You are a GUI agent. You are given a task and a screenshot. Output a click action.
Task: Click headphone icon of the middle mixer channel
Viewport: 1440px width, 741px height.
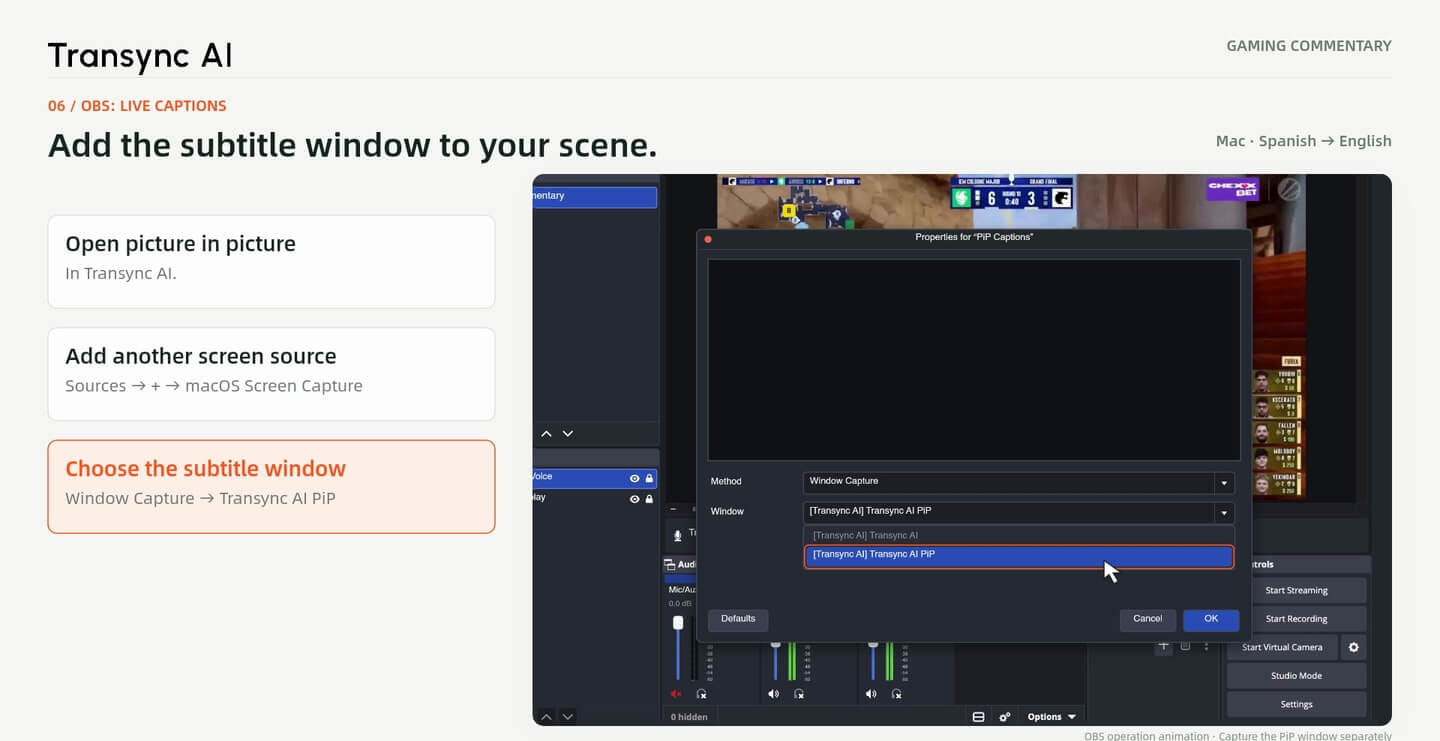coord(799,693)
